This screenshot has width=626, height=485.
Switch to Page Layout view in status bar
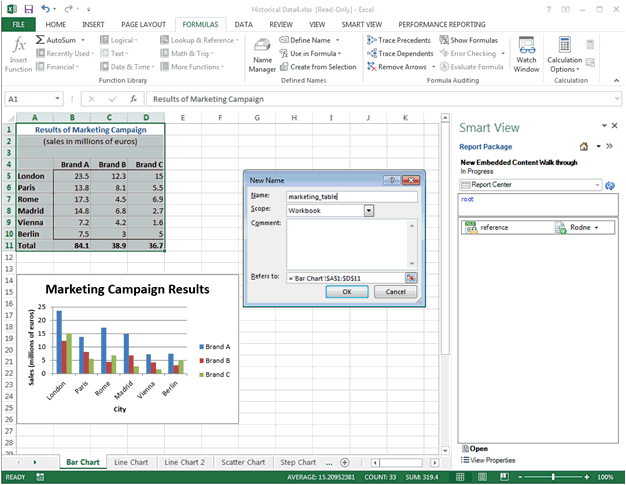tap(482, 477)
